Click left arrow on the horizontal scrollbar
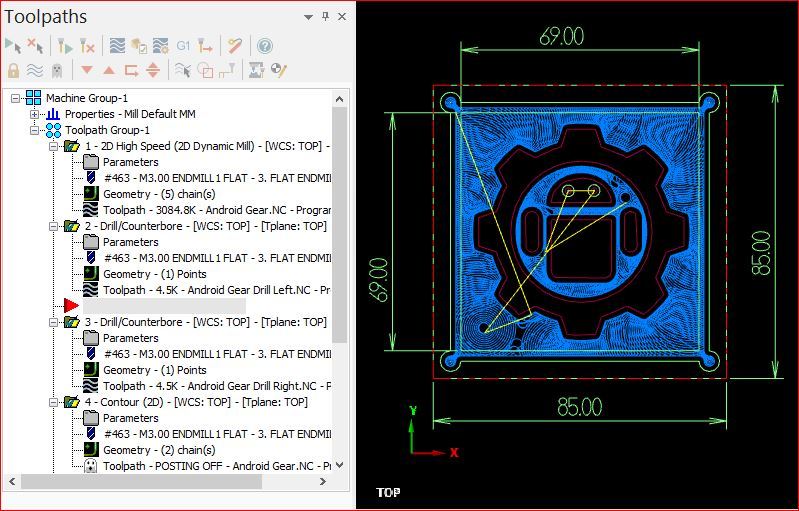The height and width of the screenshot is (511, 799). [13, 481]
